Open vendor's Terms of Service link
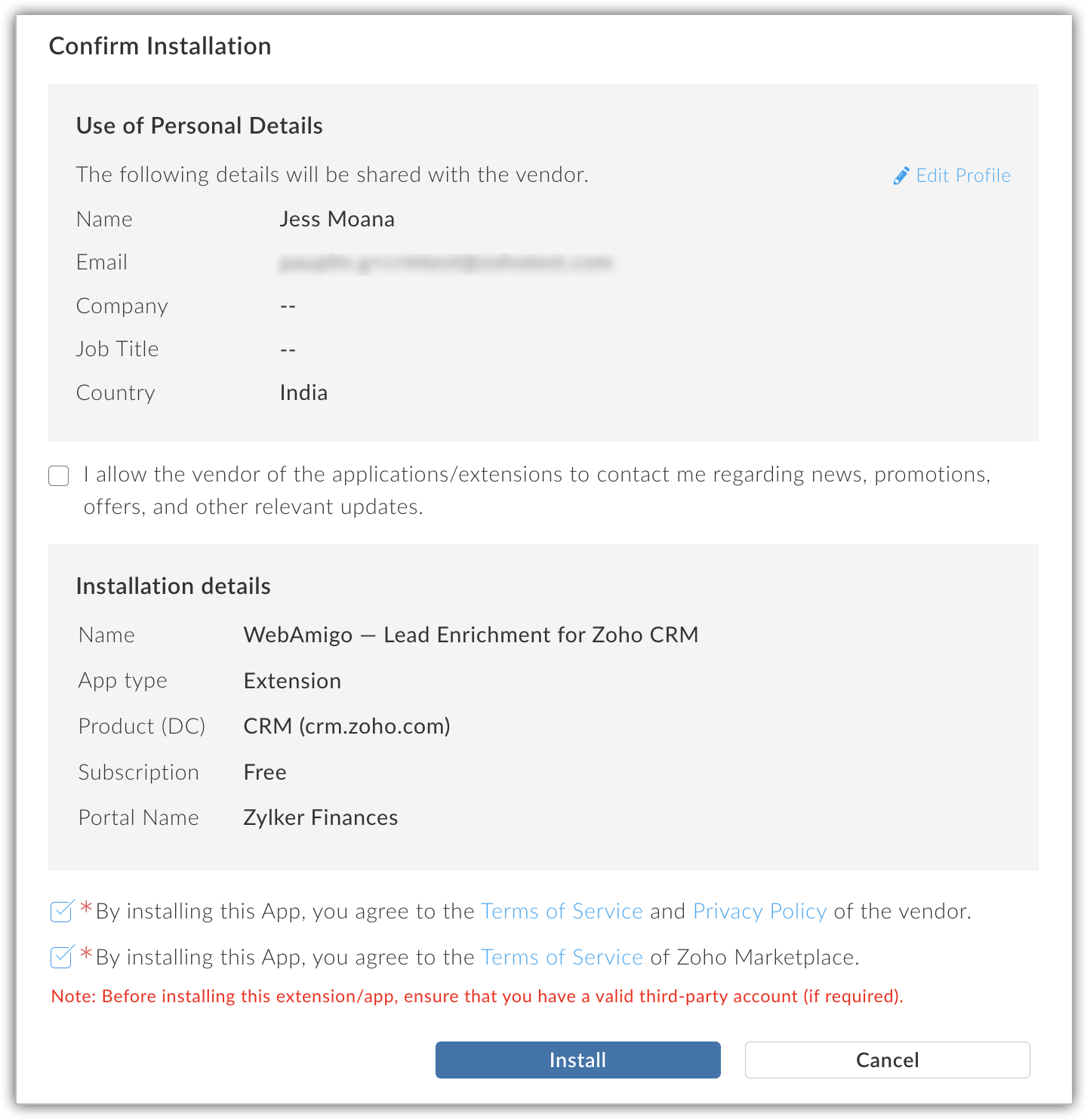Viewport: 1087px width, 1120px height. (562, 911)
